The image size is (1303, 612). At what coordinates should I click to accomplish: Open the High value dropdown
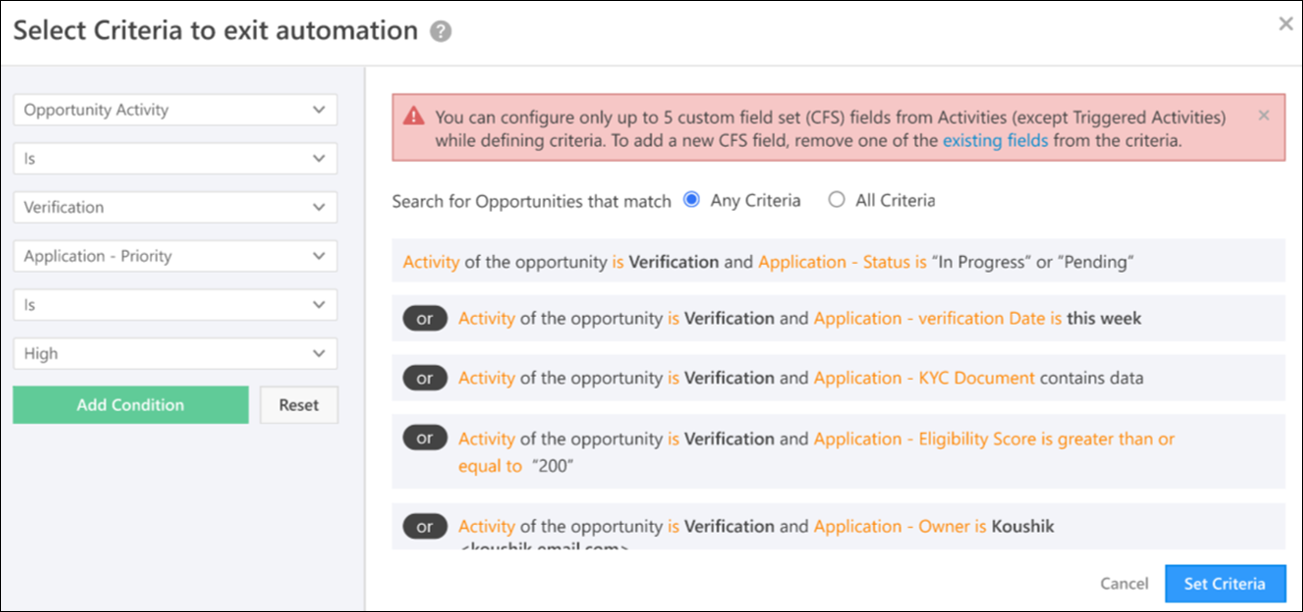point(175,353)
